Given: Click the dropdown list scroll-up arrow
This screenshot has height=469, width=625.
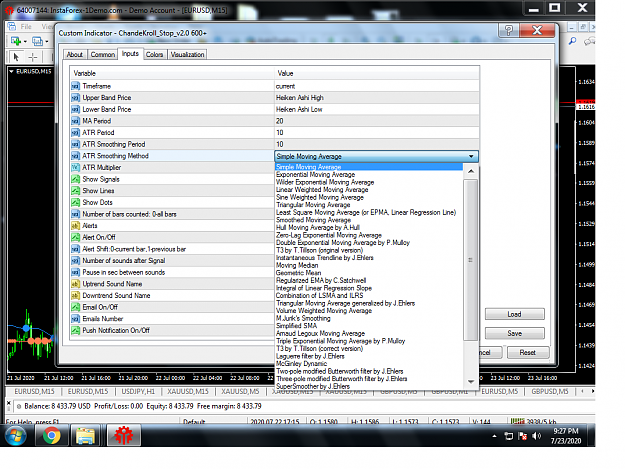Looking at the screenshot, I should tap(471, 171).
